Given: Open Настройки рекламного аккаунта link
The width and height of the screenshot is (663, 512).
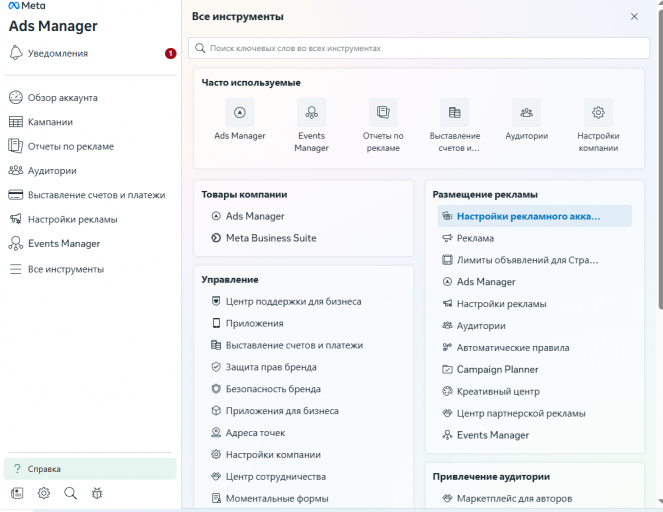Looking at the screenshot, I should pos(528,216).
